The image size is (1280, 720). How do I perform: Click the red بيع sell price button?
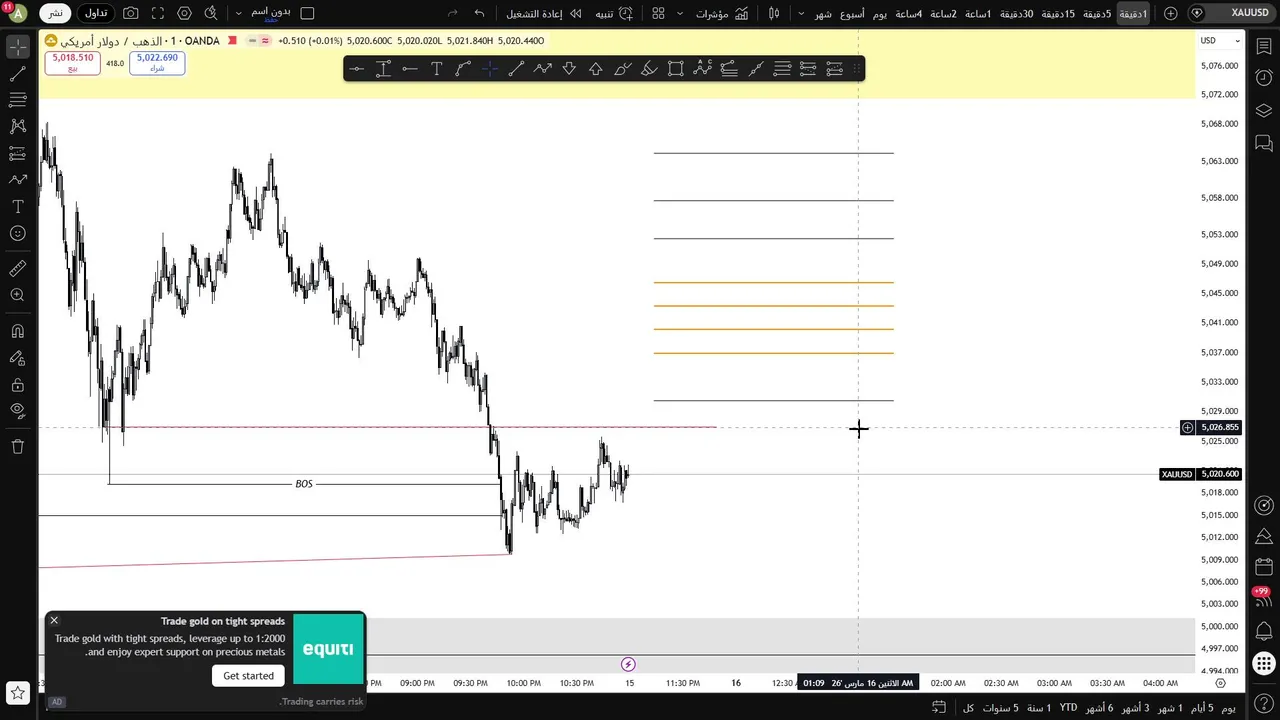coord(72,63)
